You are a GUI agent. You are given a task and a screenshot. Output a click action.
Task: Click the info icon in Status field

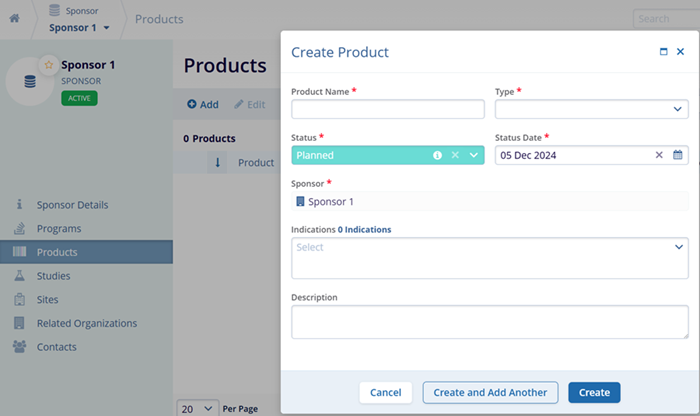coord(437,155)
